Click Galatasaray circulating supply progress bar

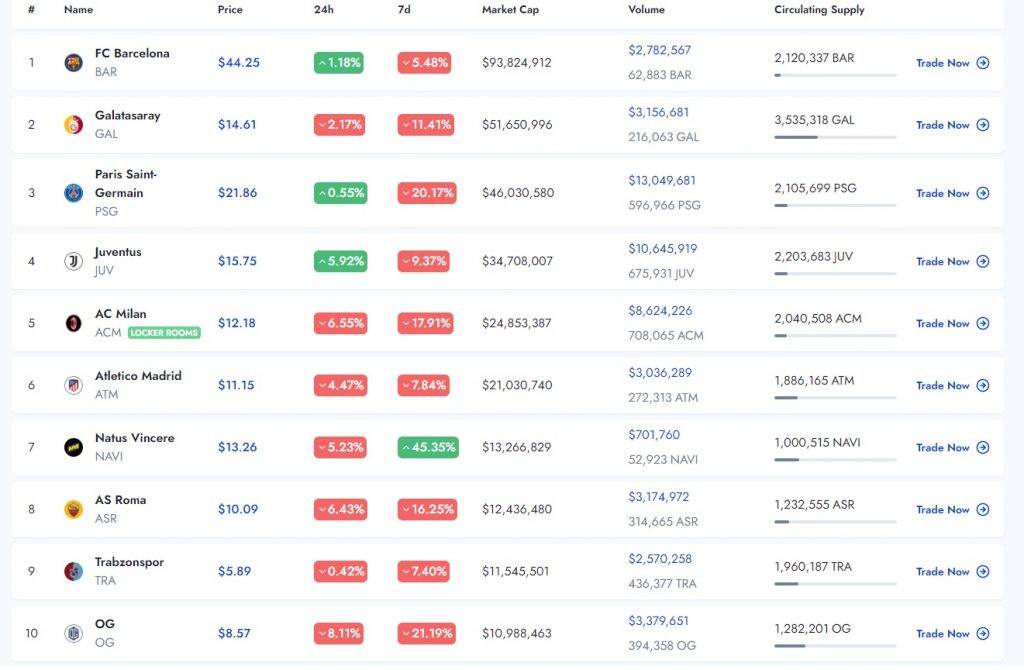pyautogui.click(x=835, y=137)
